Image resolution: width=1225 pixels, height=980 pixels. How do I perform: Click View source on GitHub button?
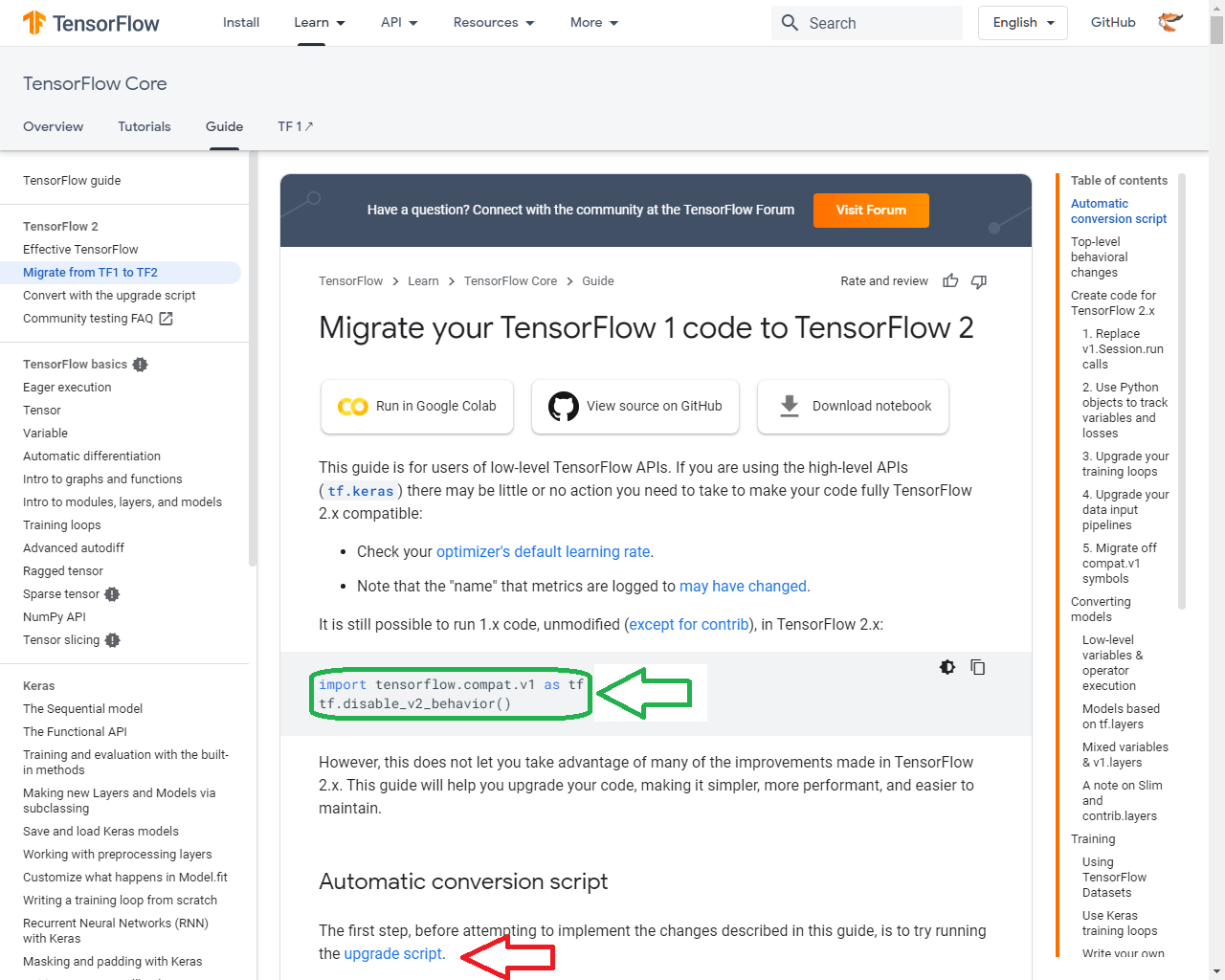635,407
